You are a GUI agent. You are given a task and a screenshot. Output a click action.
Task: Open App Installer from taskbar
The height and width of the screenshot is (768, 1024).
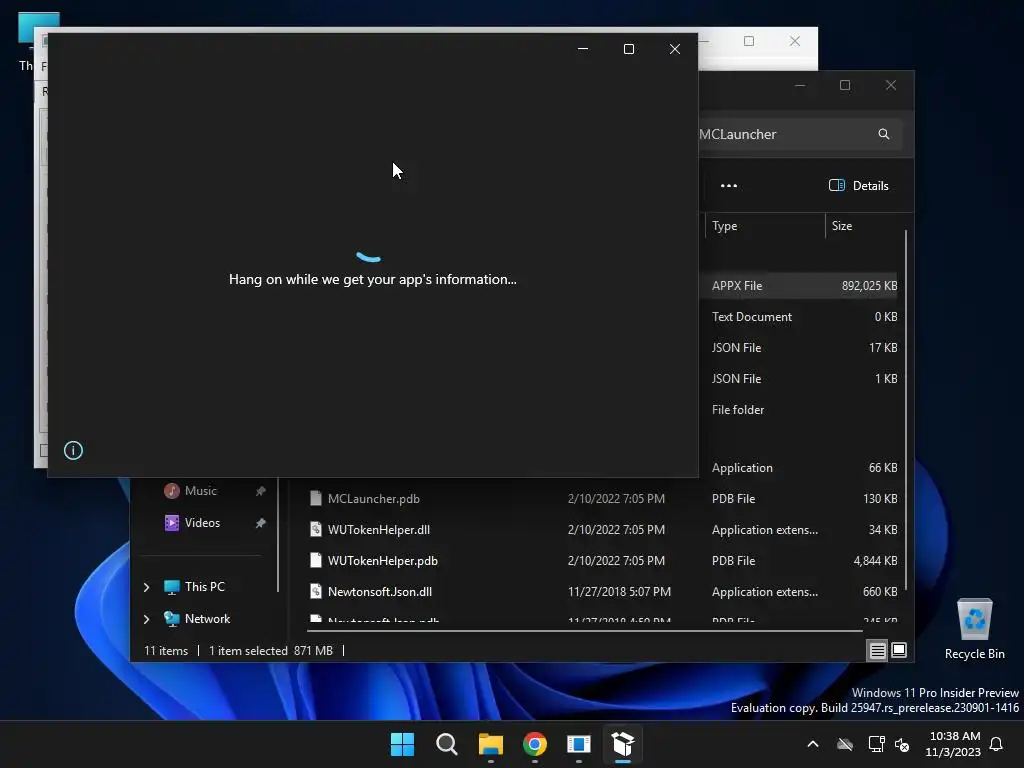623,744
